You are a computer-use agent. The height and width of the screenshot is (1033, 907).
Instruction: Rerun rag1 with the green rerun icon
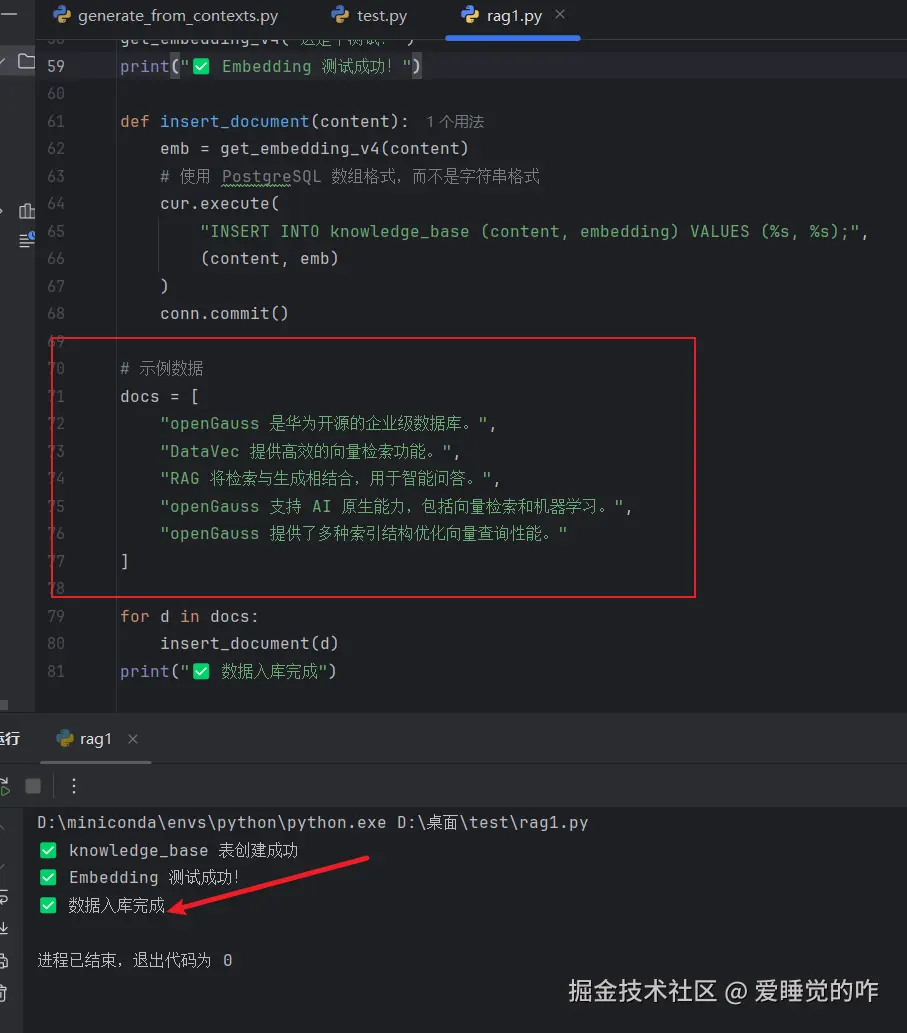coord(4,786)
